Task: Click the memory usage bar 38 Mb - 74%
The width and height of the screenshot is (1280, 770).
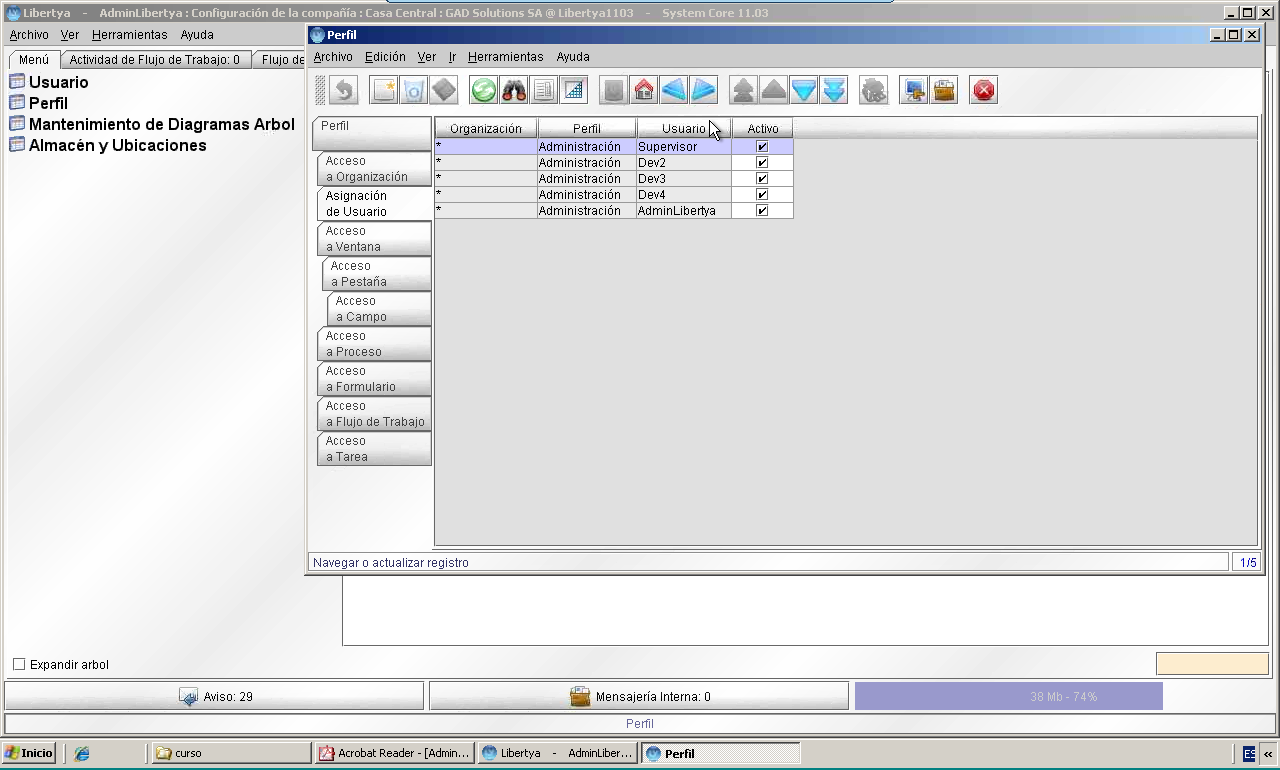Action: pyautogui.click(x=1008, y=696)
